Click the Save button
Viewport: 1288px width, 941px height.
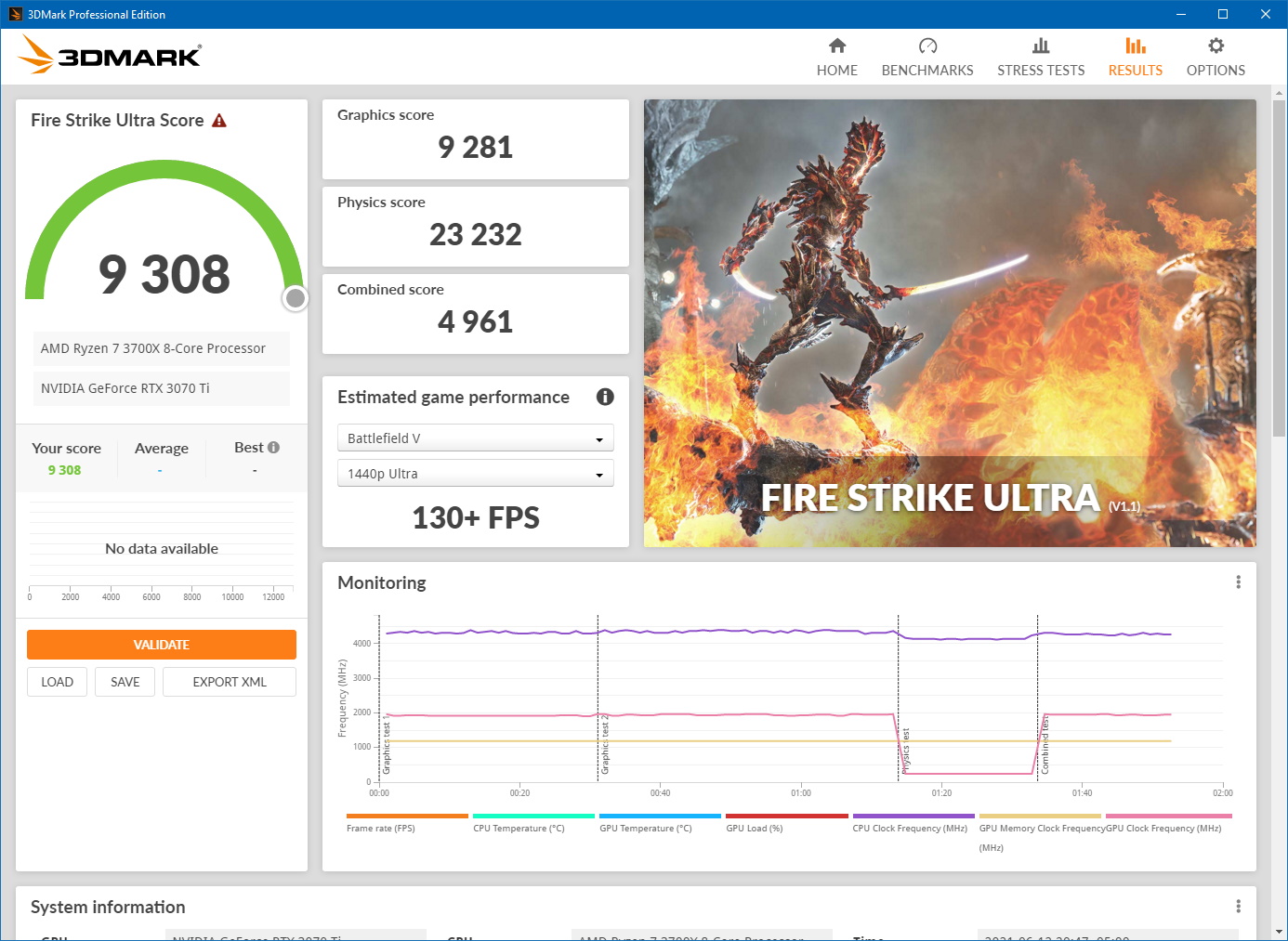[125, 682]
